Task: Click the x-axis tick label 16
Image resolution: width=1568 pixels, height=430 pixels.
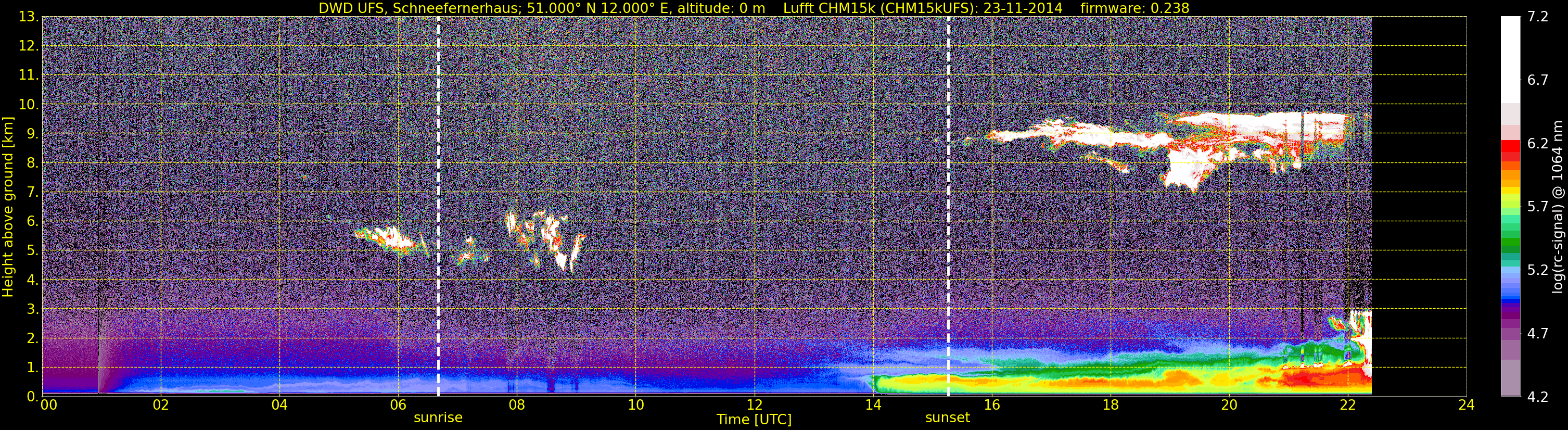Action: [991, 405]
